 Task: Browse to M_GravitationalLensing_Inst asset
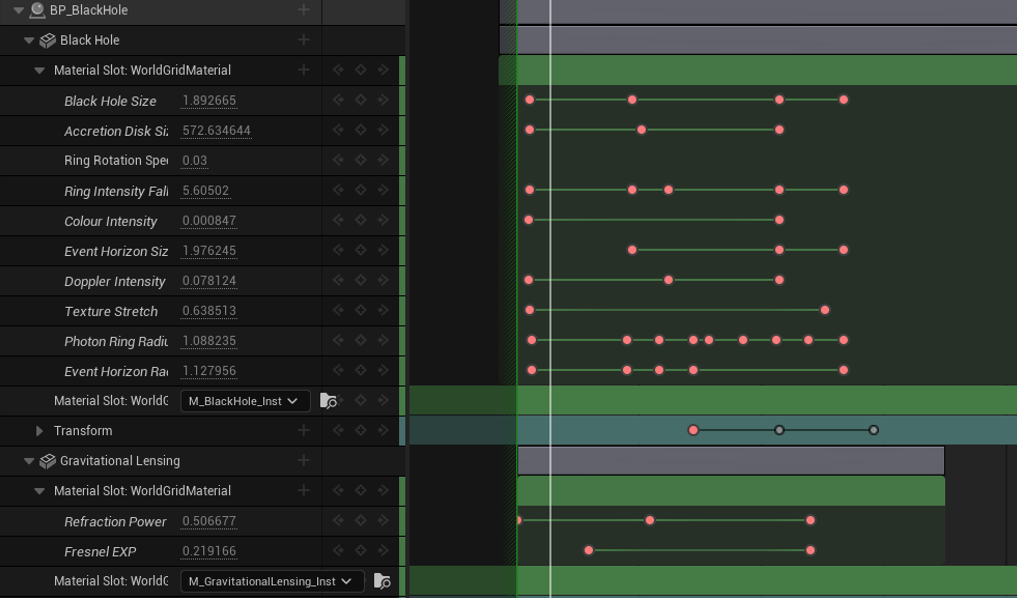click(x=382, y=581)
